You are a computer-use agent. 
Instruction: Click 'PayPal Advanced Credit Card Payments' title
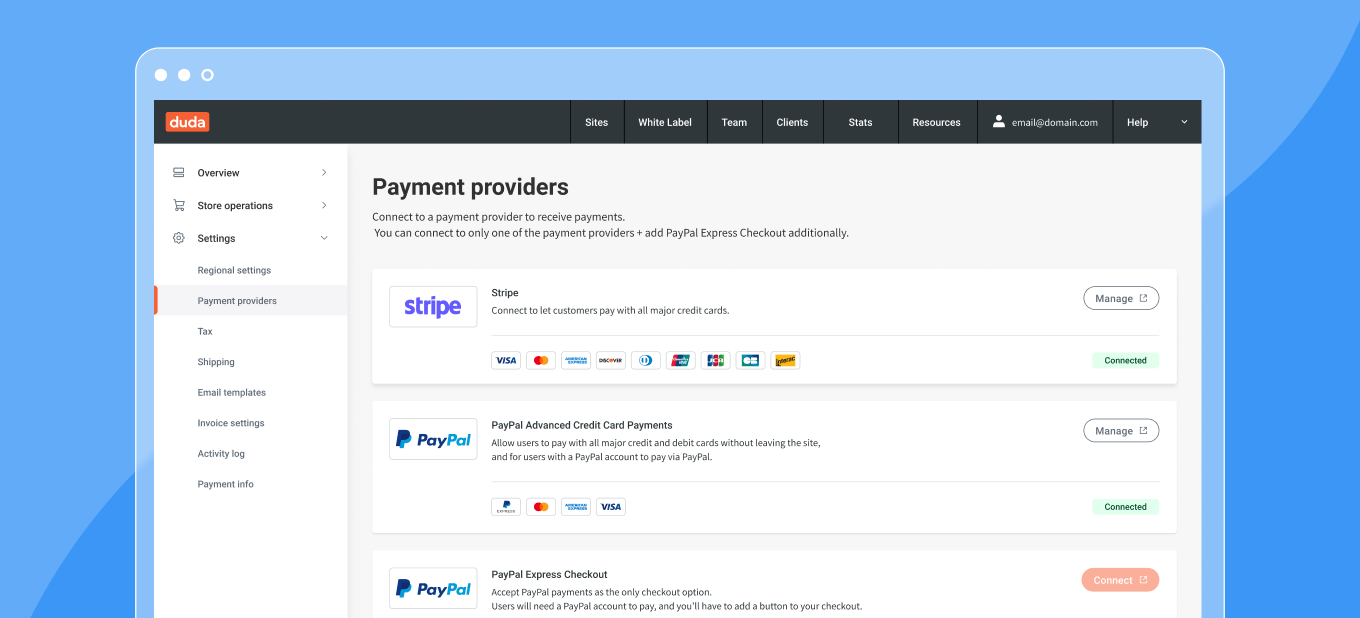(x=582, y=425)
